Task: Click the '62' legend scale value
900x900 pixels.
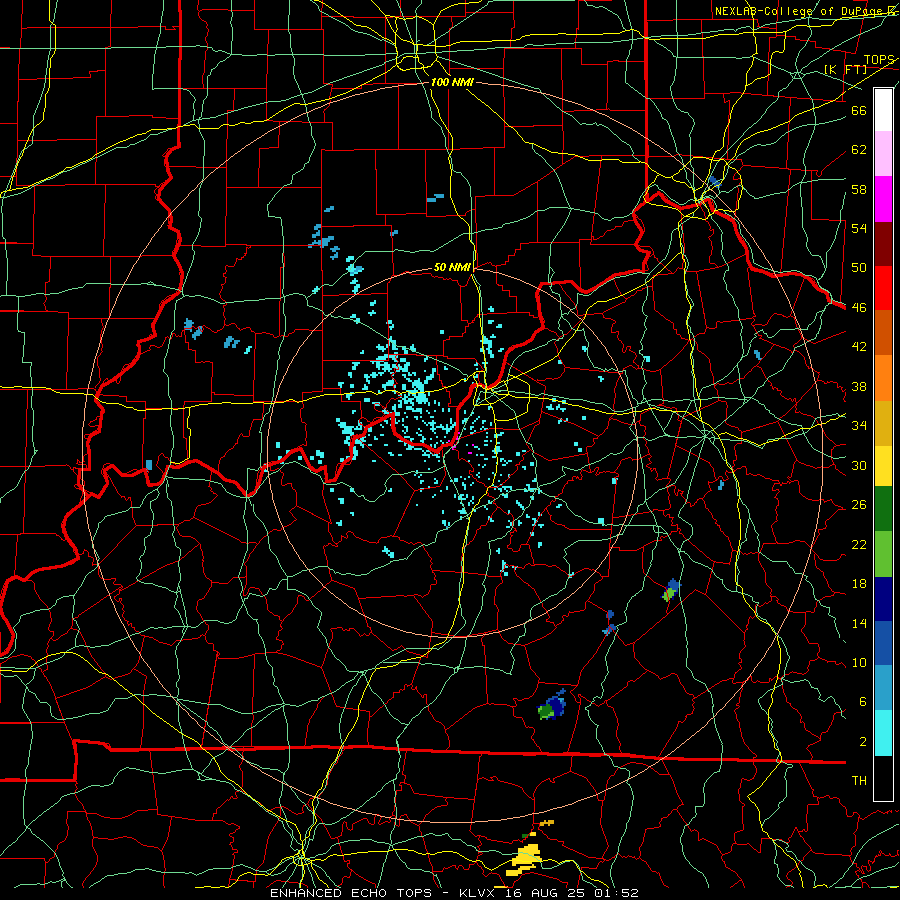Action: (x=859, y=149)
